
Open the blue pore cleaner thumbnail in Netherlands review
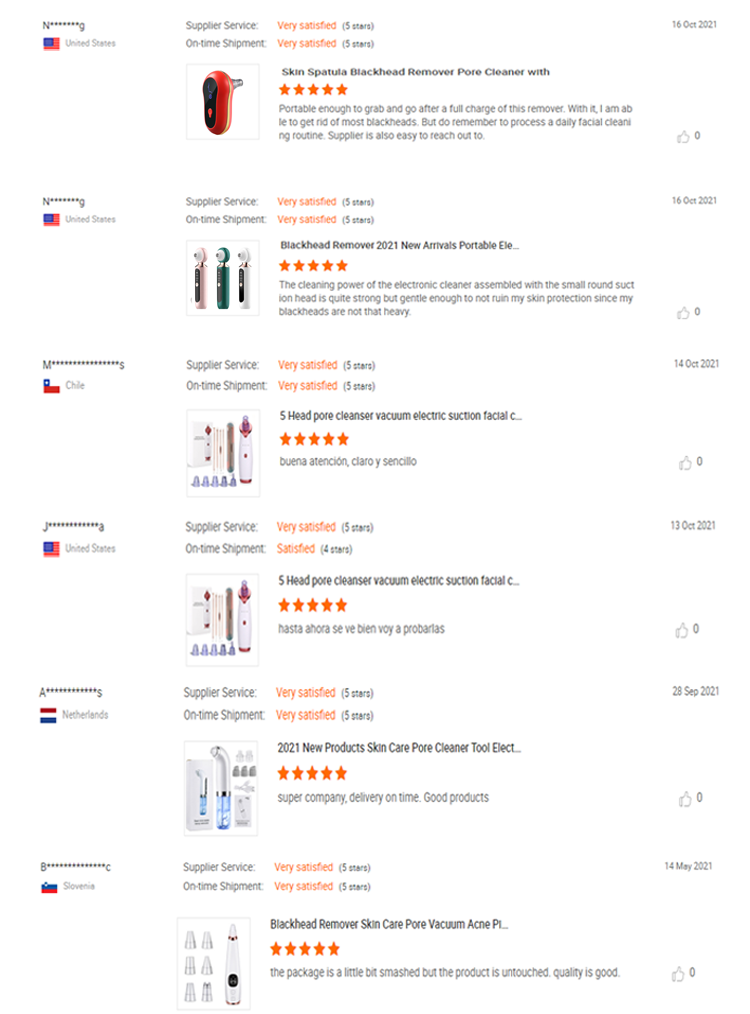220,788
